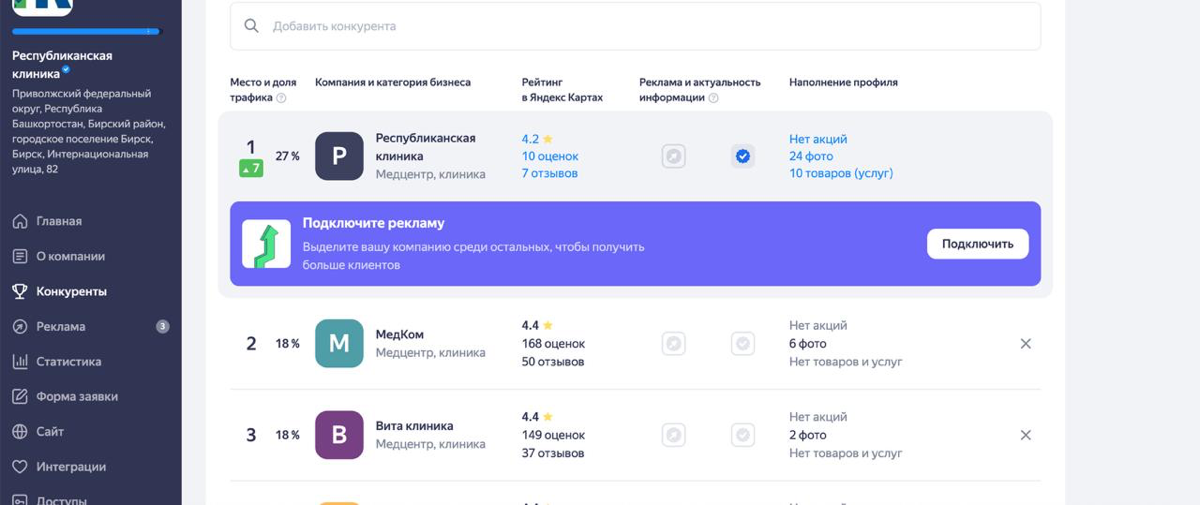This screenshot has height=505, width=1200.
Task: Click Нет акций link for Республиканская клиника
Action: [818, 139]
